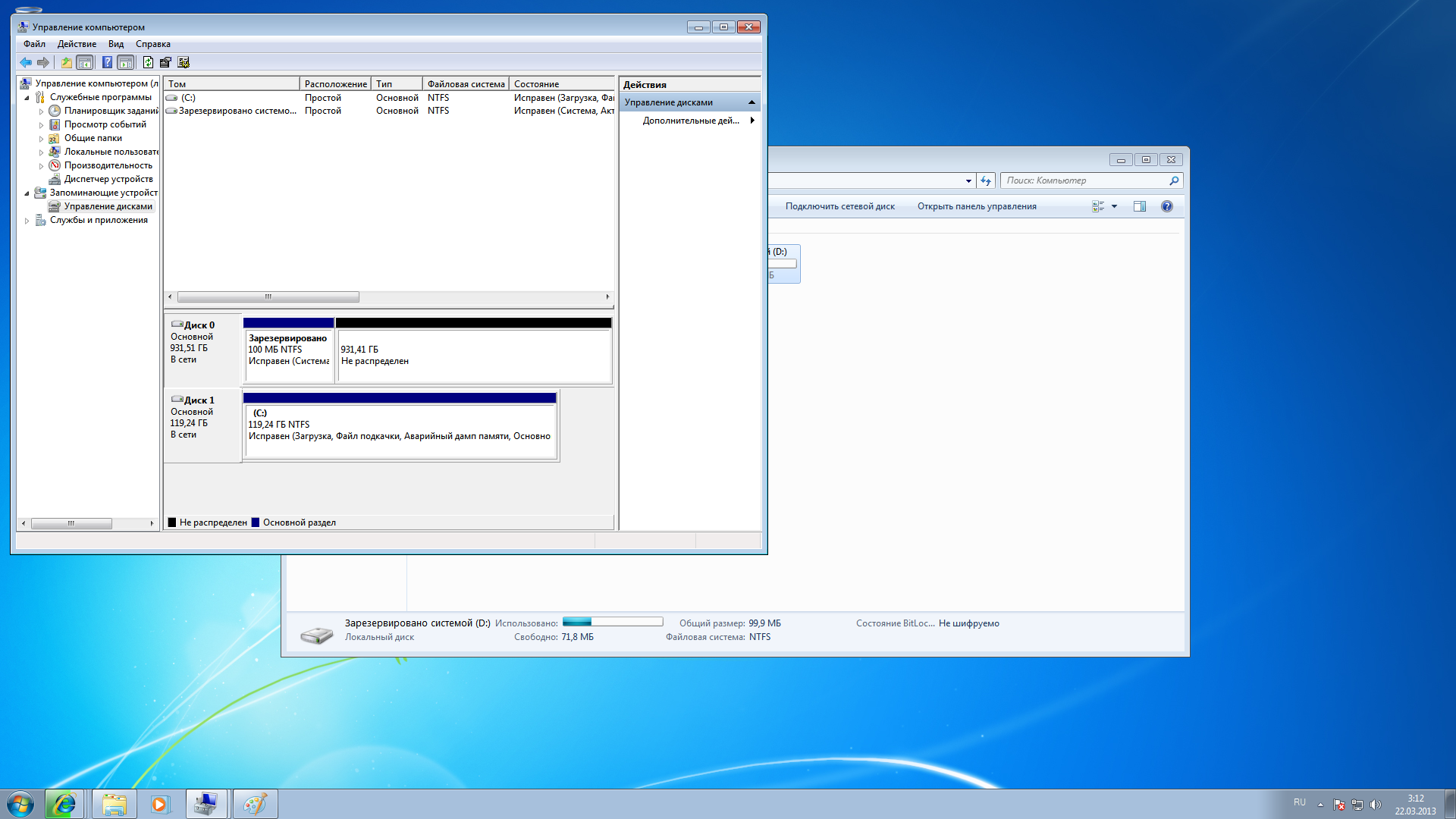Click the blue Help question mark icon
Screen dimensions: 1456x819
(x=107, y=62)
